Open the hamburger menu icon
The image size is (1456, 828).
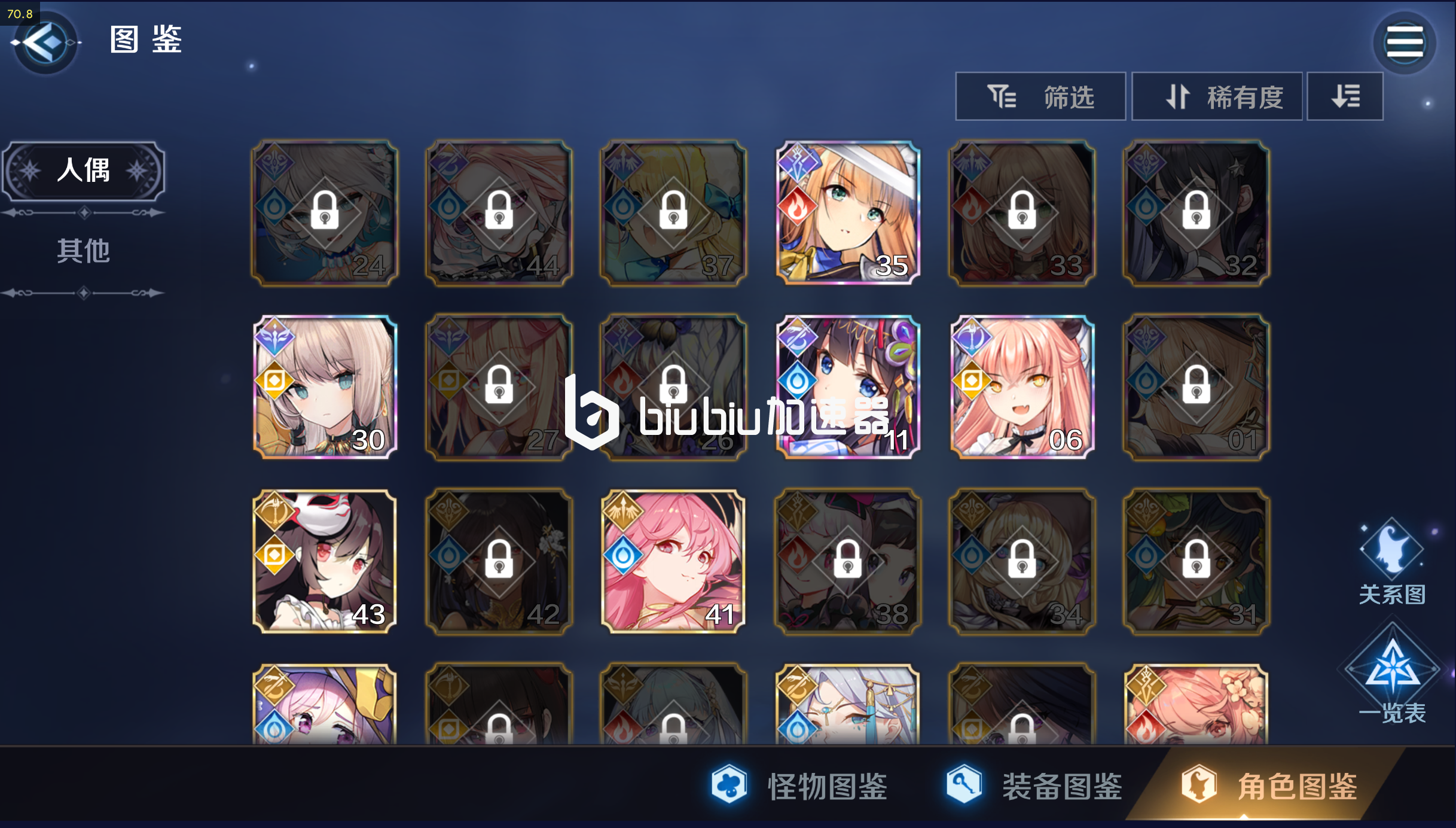tap(1405, 42)
